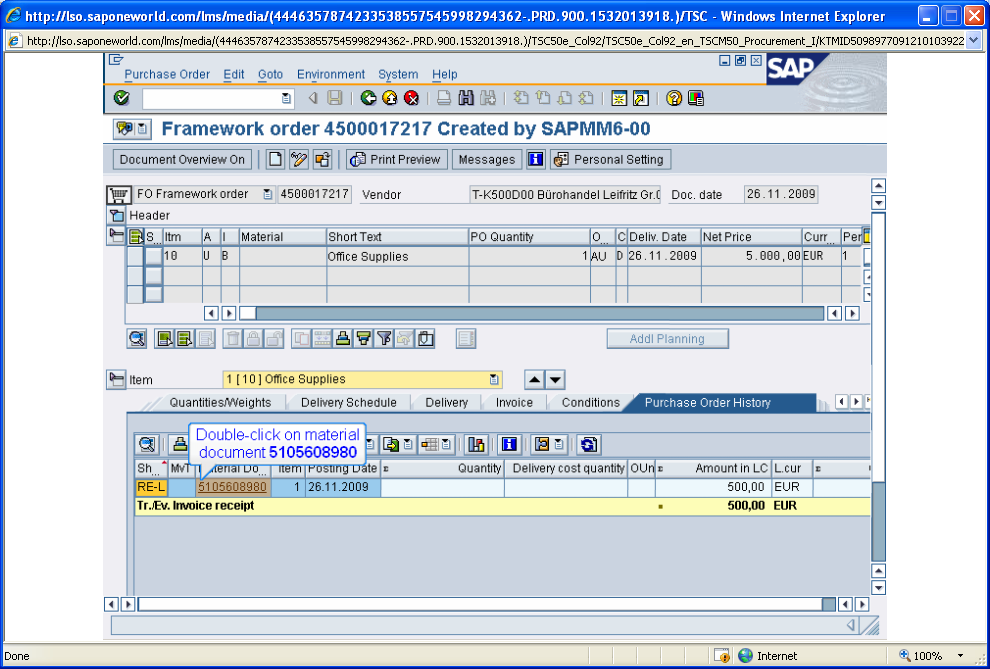Click the Generate Shortcut icon

click(641, 98)
